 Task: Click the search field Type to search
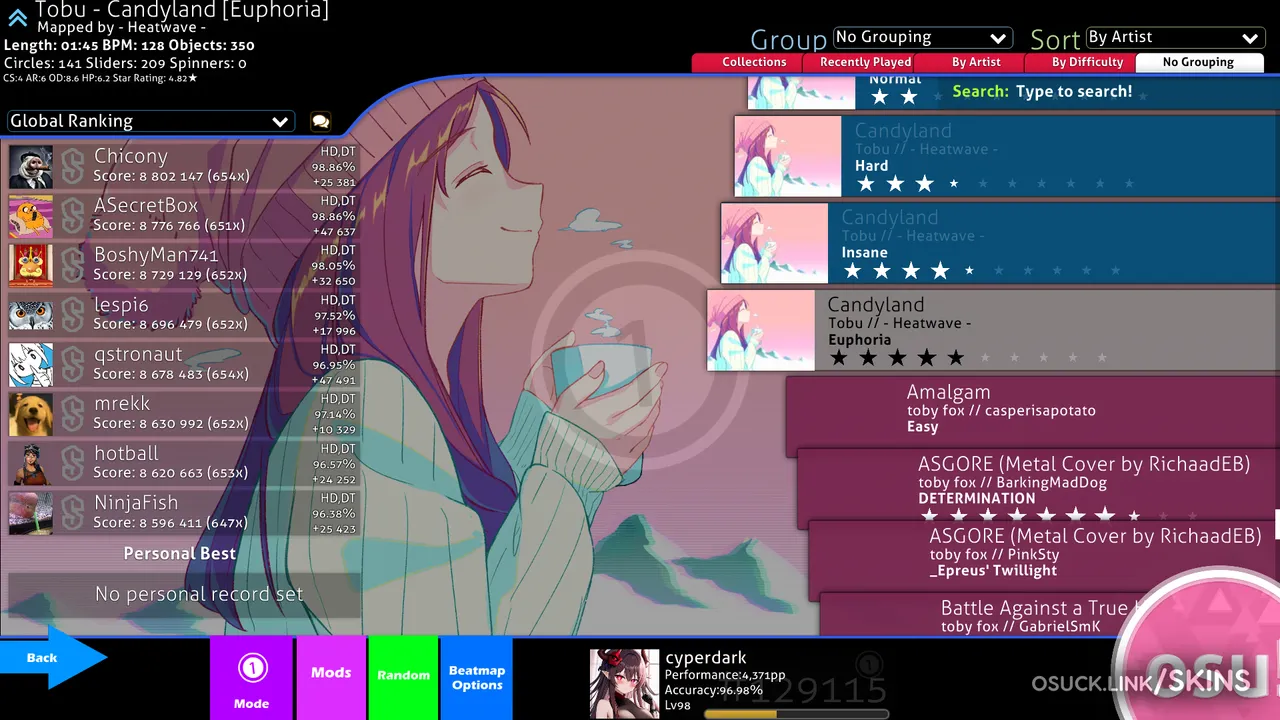(1074, 91)
